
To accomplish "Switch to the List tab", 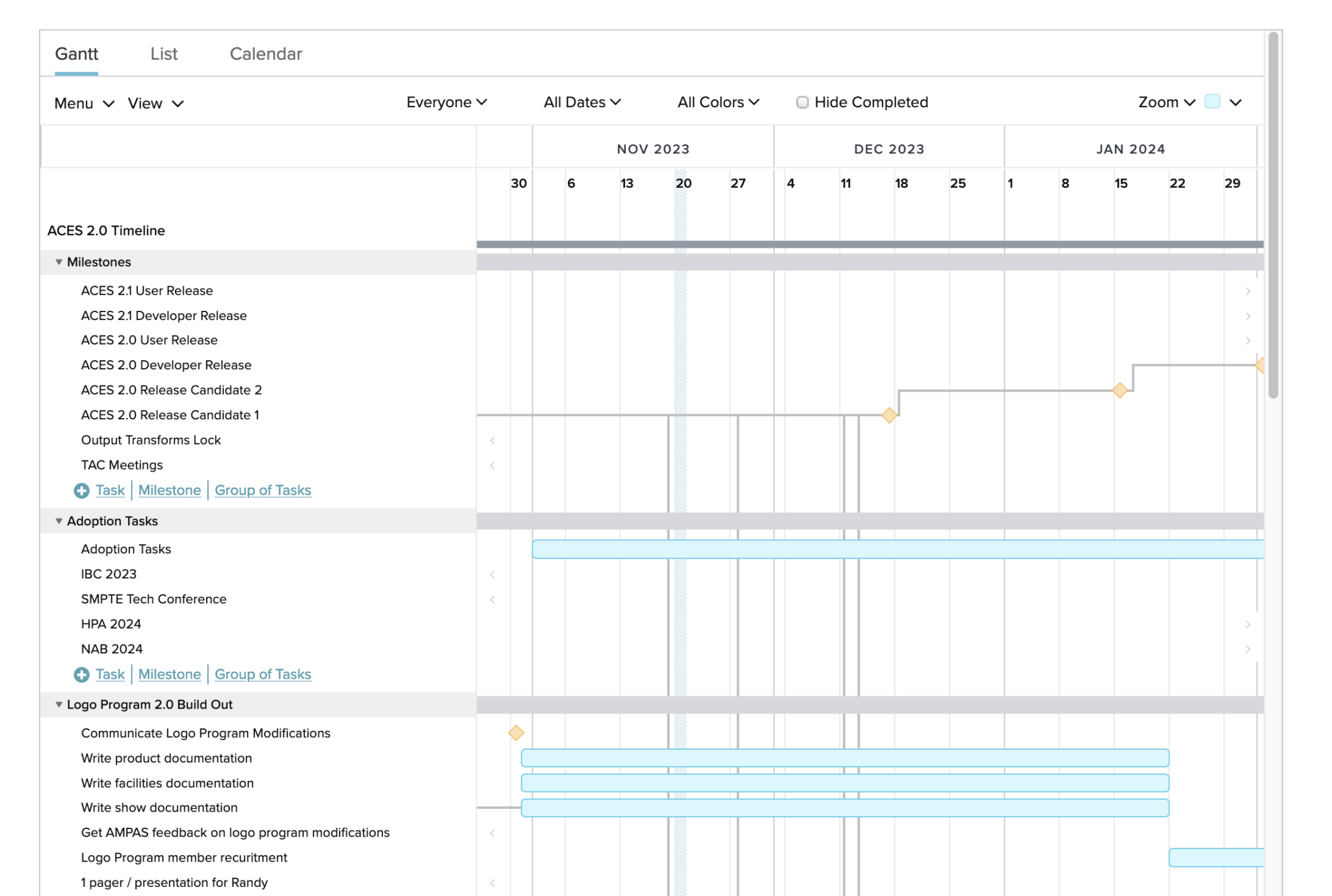I will coord(165,54).
